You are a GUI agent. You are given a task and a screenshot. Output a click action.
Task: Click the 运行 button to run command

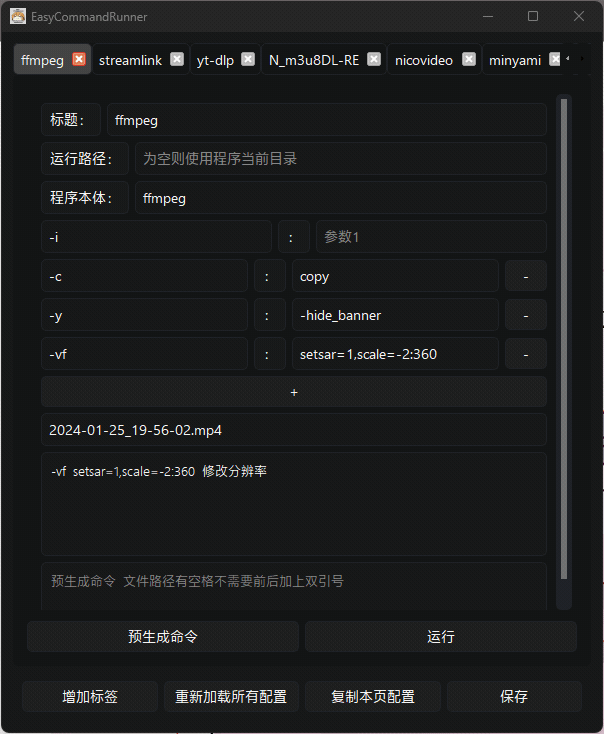coord(441,637)
